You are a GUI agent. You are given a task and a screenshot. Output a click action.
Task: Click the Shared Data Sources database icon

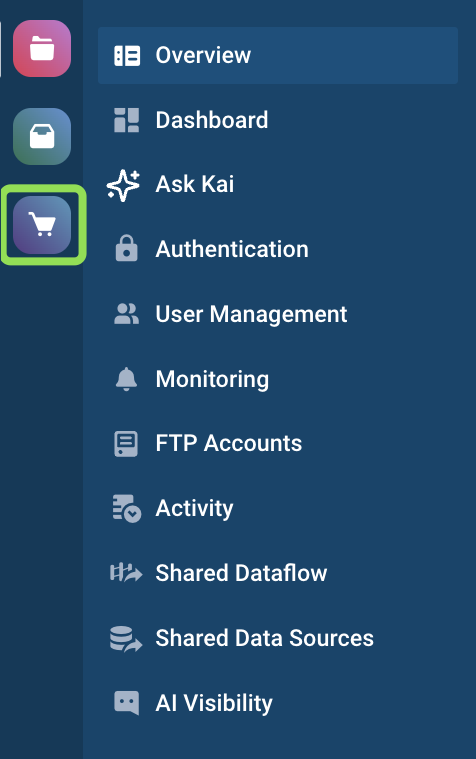click(126, 639)
